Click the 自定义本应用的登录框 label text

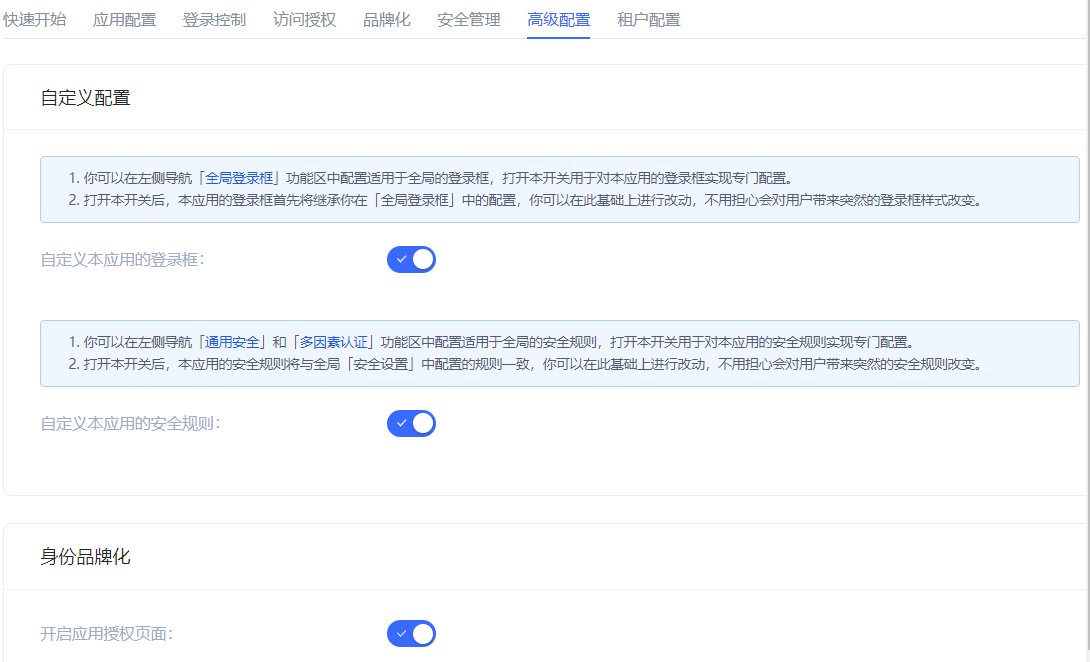pos(122,260)
